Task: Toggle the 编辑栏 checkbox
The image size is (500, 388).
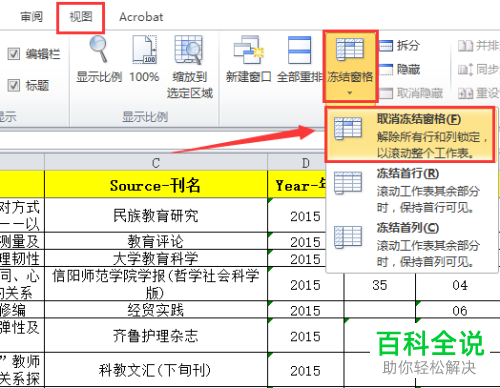Action: [14, 54]
